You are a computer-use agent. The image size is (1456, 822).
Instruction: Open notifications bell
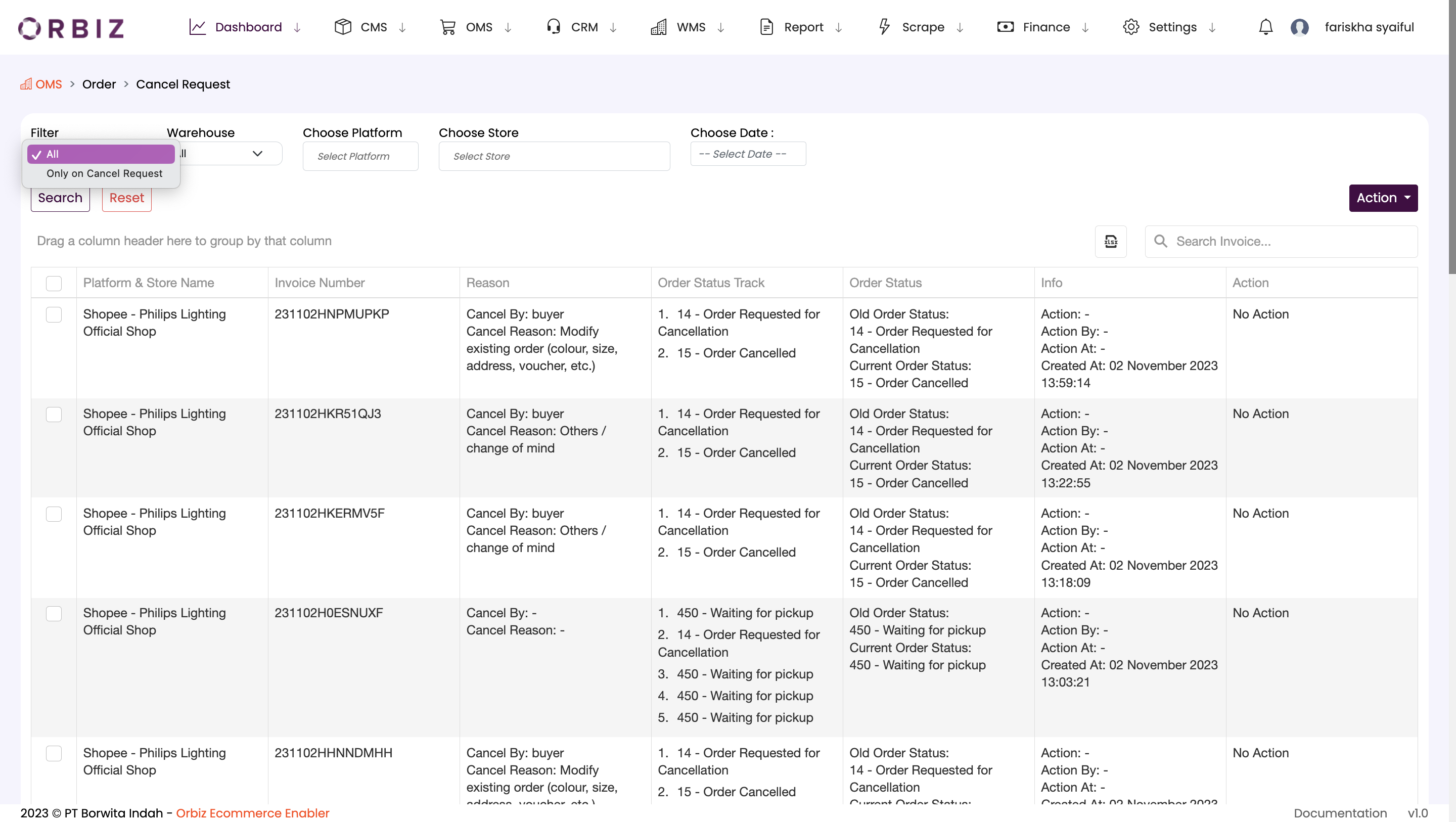click(x=1265, y=27)
